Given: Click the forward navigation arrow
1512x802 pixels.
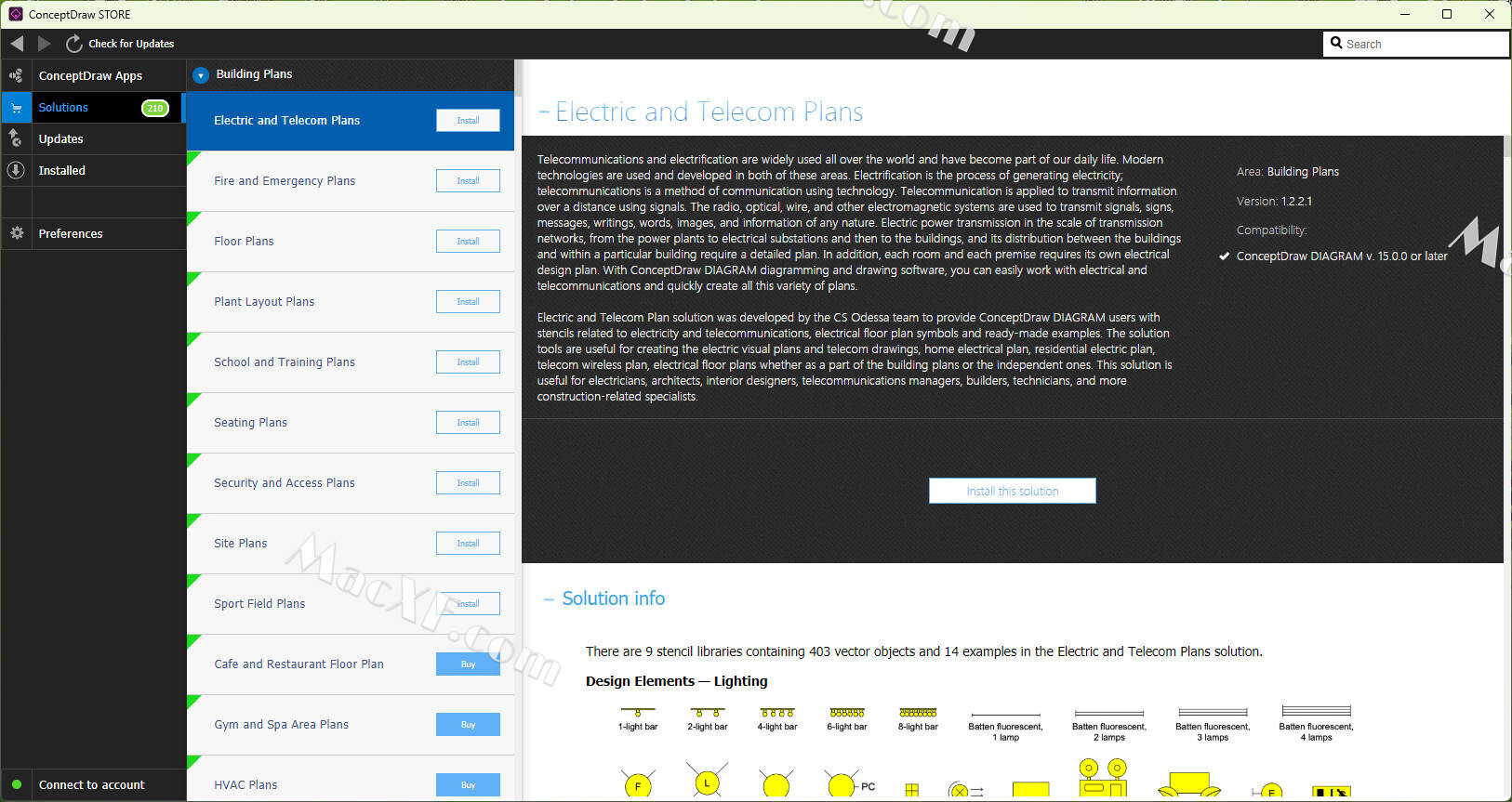Looking at the screenshot, I should pos(44,44).
